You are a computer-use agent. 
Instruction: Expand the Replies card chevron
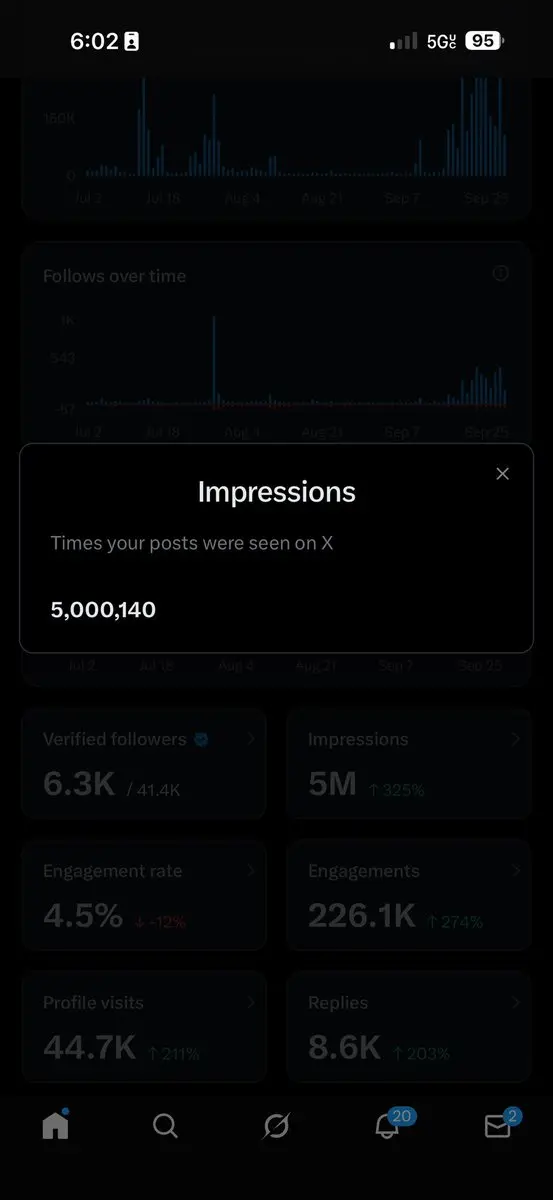[516, 1002]
